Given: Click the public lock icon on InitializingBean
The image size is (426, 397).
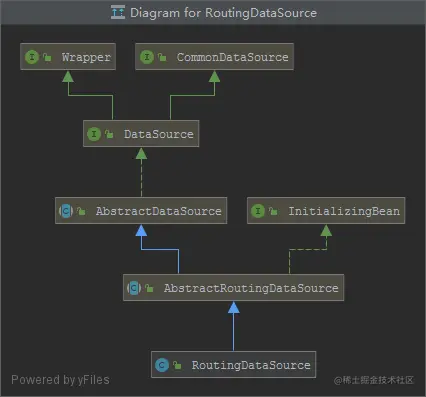Looking at the screenshot, I should [x=273, y=211].
